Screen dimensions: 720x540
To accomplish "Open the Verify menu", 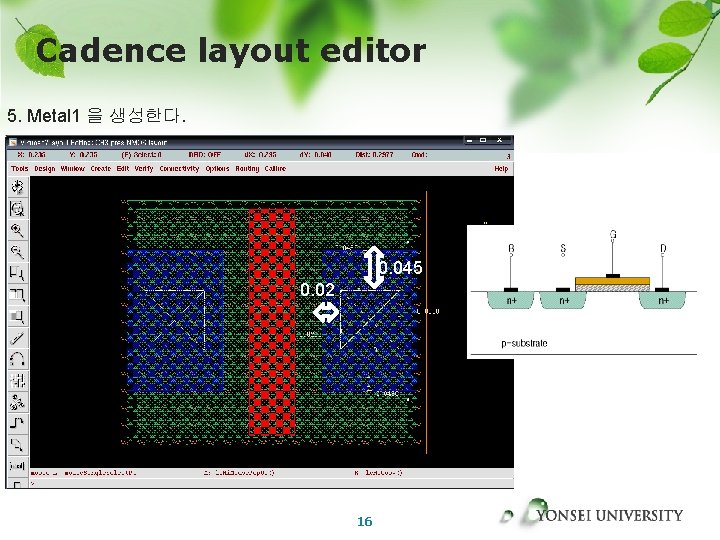I will [144, 169].
